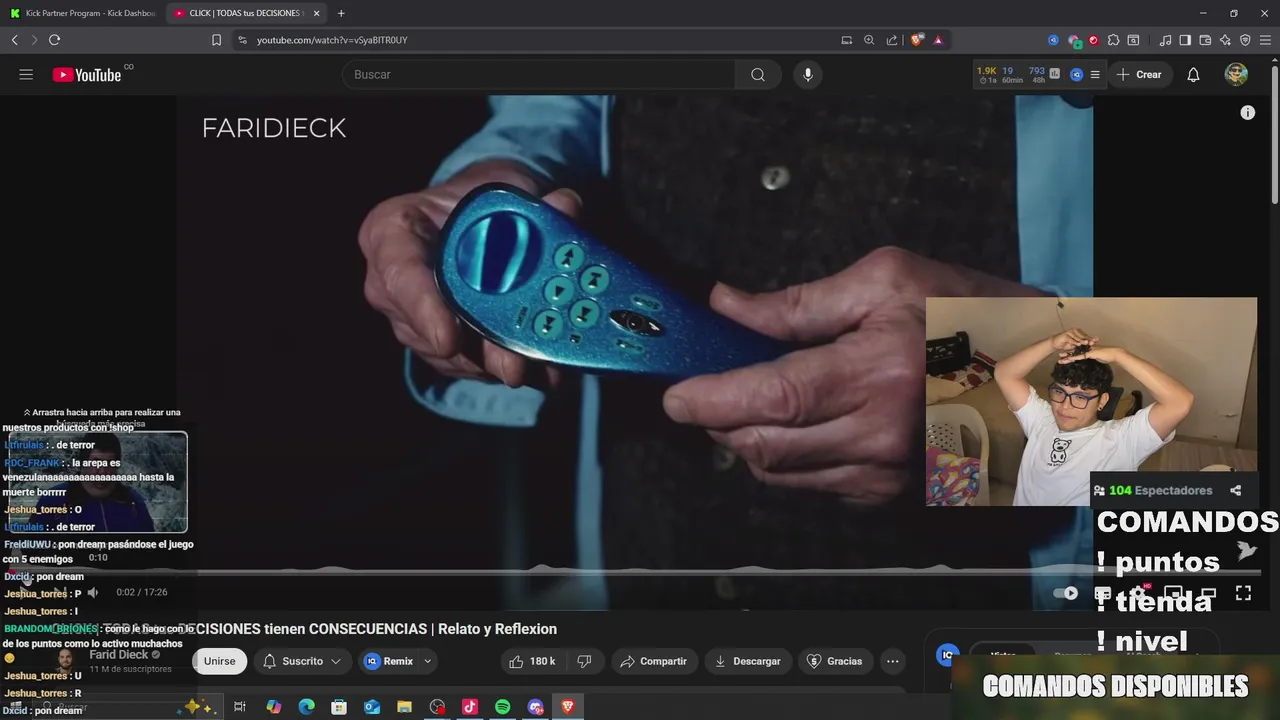
Task: Open a new browser tab
Action: point(341,13)
